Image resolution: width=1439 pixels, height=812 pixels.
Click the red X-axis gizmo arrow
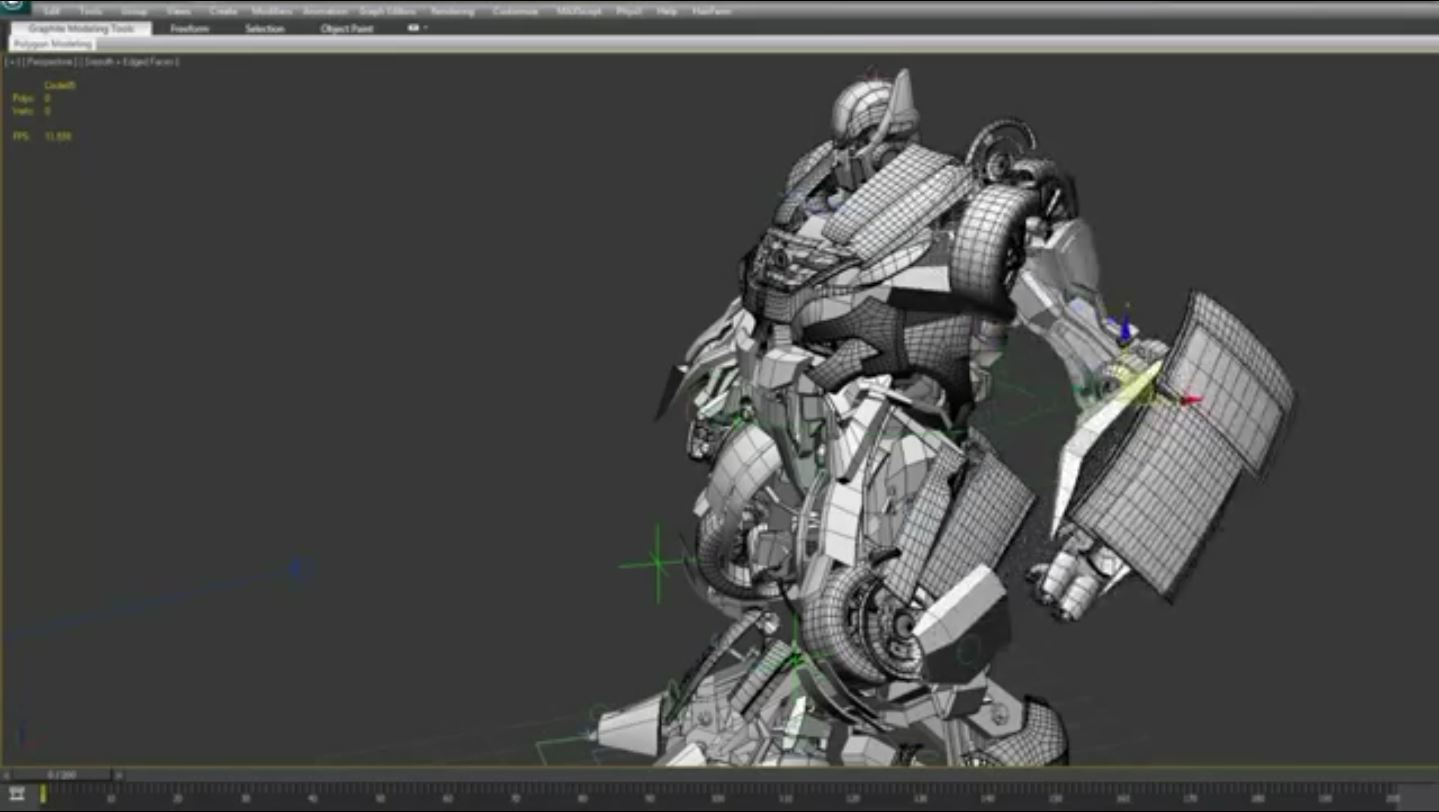[x=1190, y=400]
